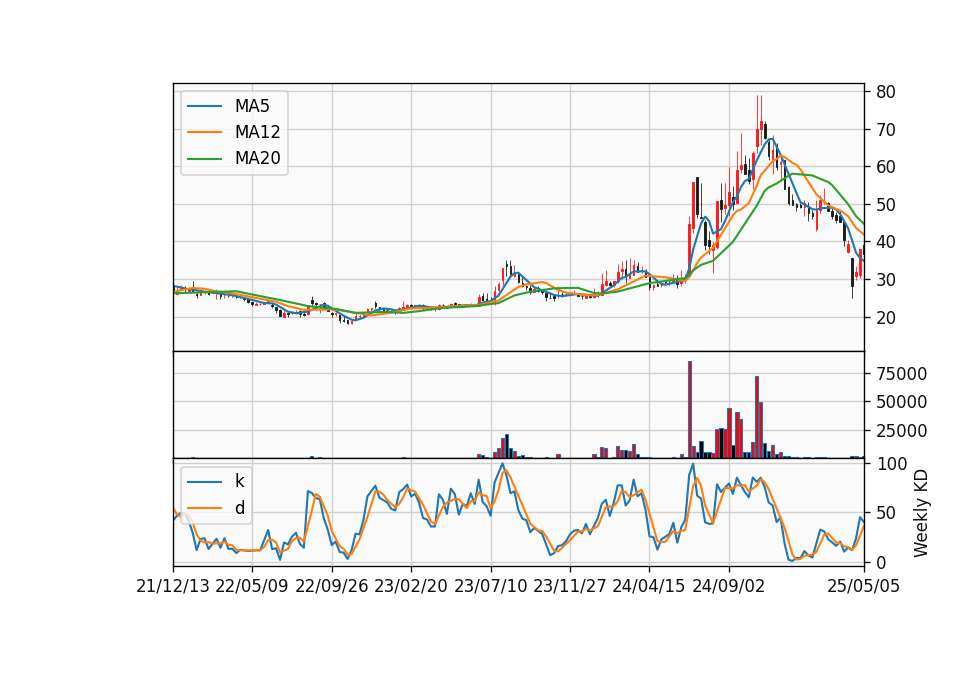Click the 23/02/20 date tick label

[411, 586]
